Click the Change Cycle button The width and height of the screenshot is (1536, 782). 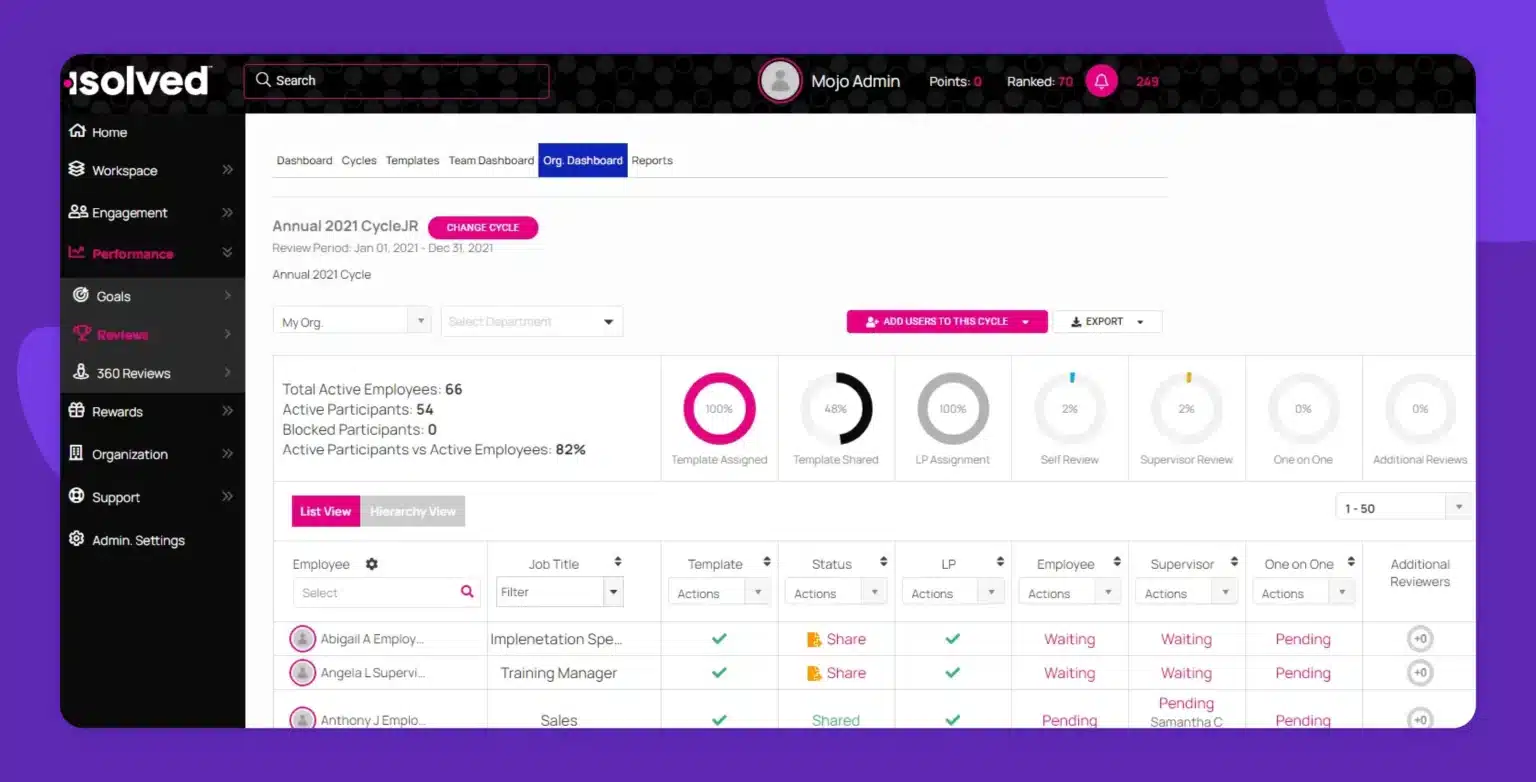pyautogui.click(x=483, y=227)
